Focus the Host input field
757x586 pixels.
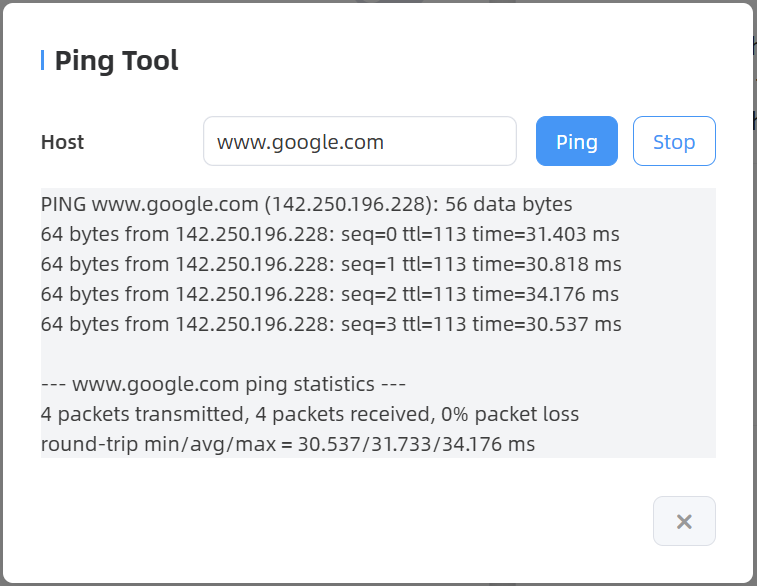pos(360,142)
